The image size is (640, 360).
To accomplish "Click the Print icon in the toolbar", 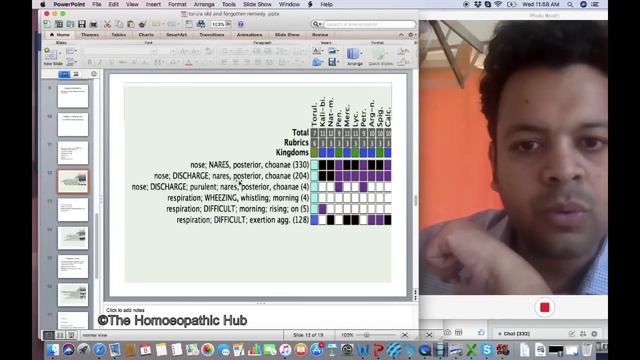I will 93,24.
